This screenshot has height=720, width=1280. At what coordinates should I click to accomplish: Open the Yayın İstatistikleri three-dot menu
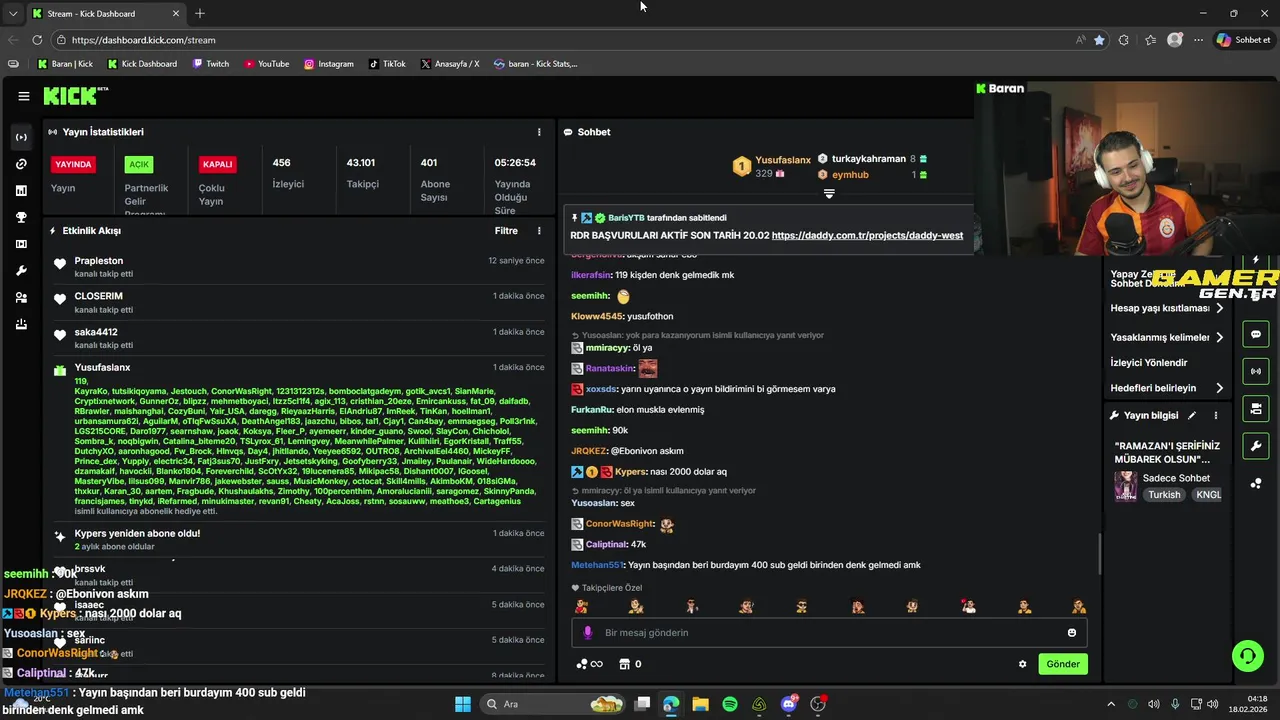point(539,132)
